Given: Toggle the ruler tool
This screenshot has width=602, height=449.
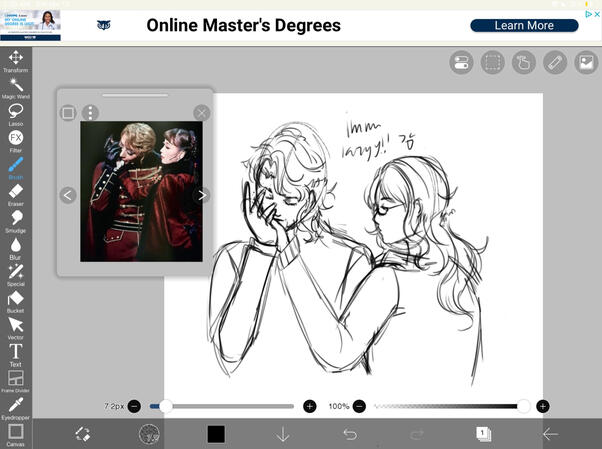Looking at the screenshot, I should (x=554, y=63).
